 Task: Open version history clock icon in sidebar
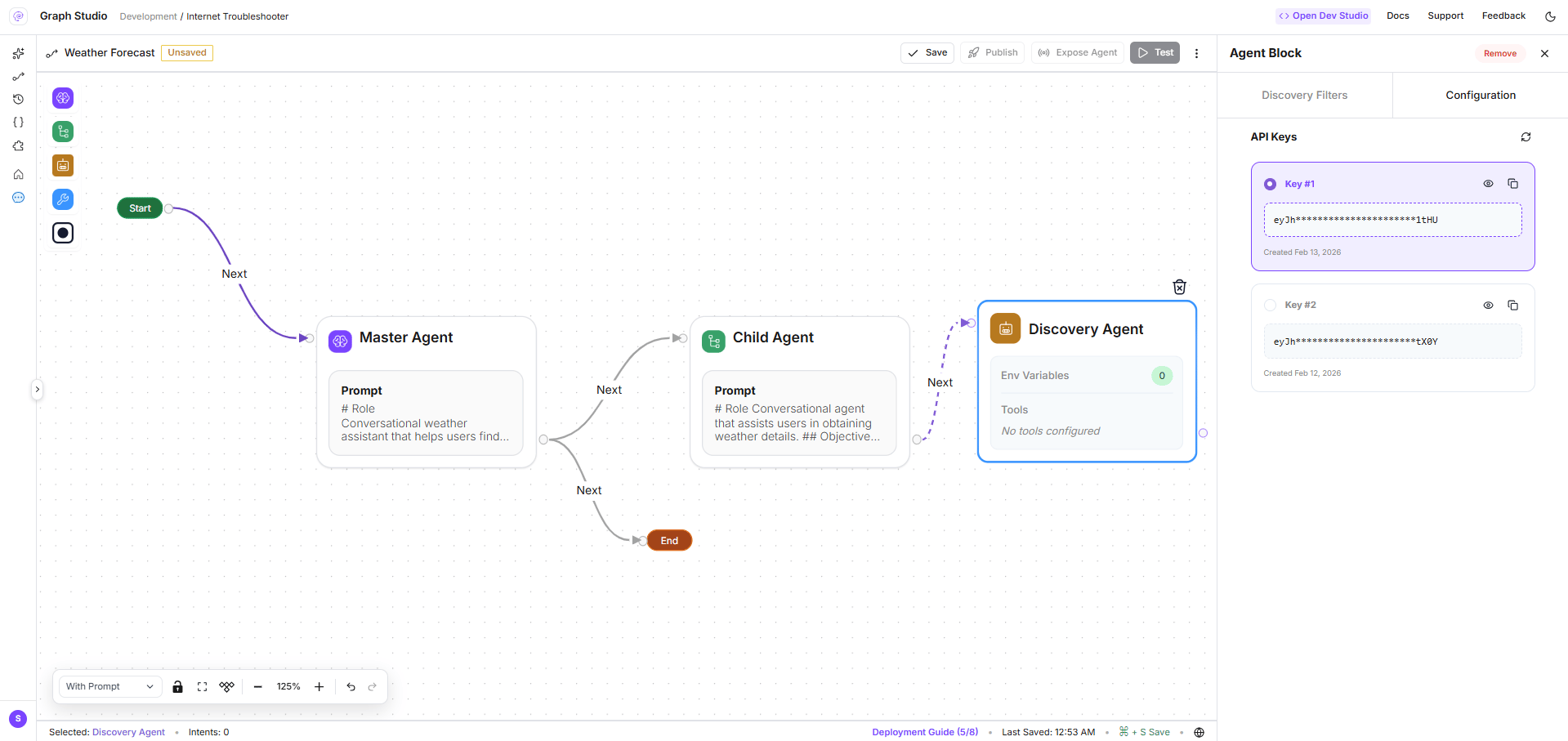pyautogui.click(x=18, y=99)
